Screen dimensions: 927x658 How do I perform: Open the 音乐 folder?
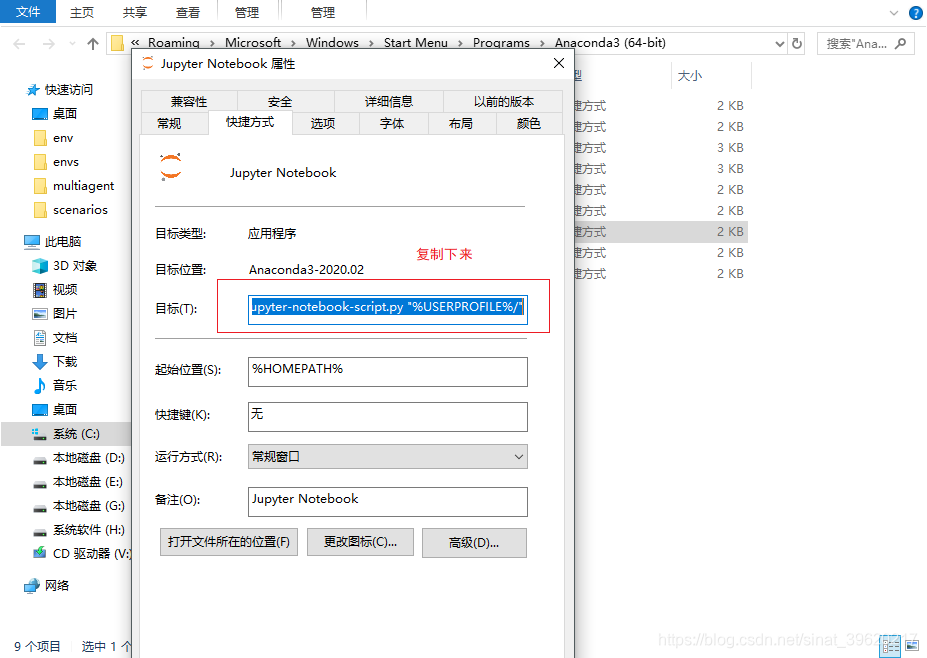click(54, 385)
